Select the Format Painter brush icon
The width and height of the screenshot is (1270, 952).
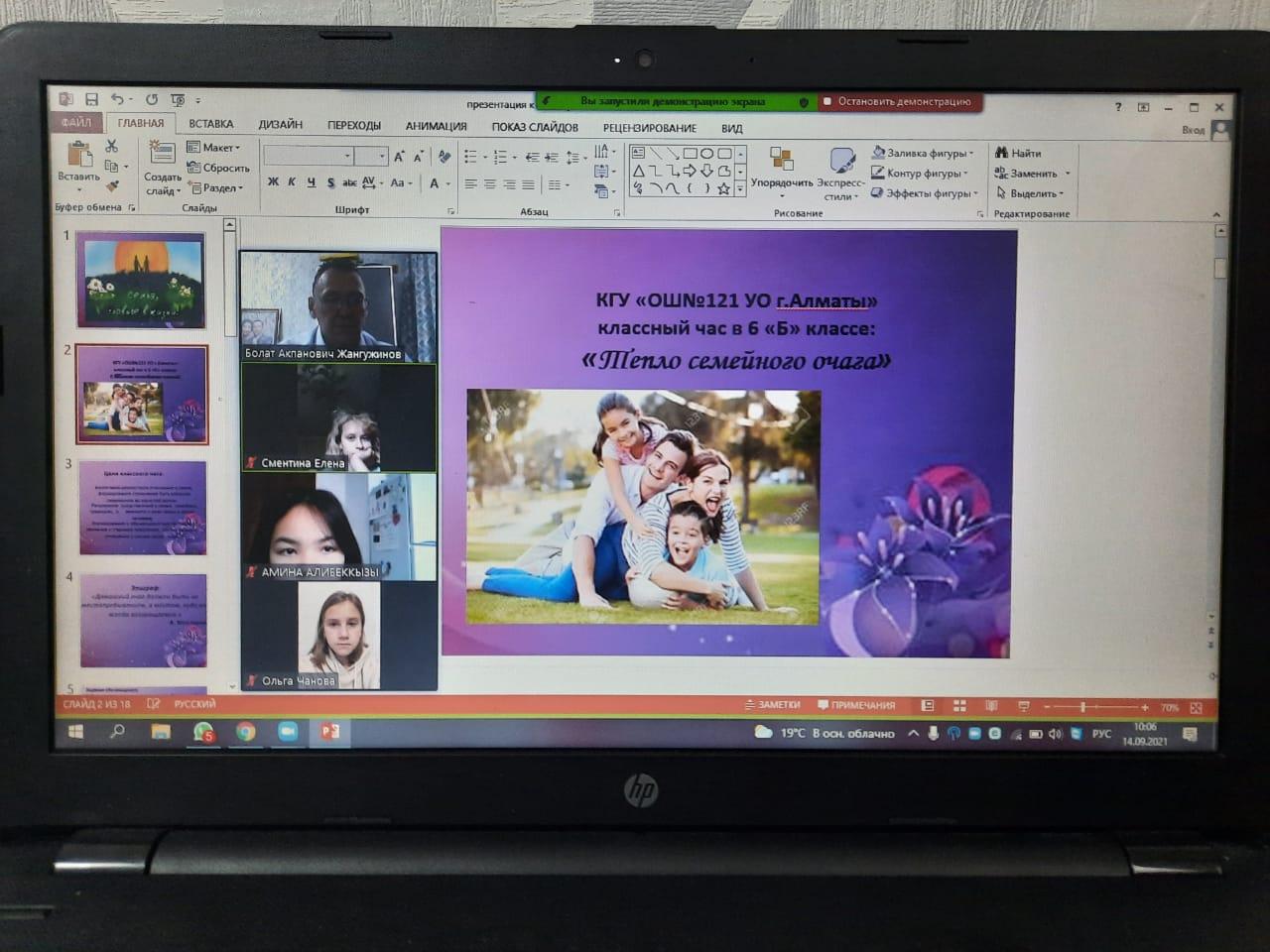click(x=112, y=186)
